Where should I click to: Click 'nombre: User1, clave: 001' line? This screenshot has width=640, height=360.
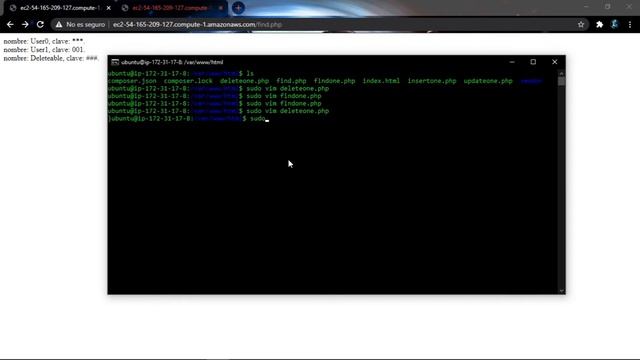click(x=44, y=50)
